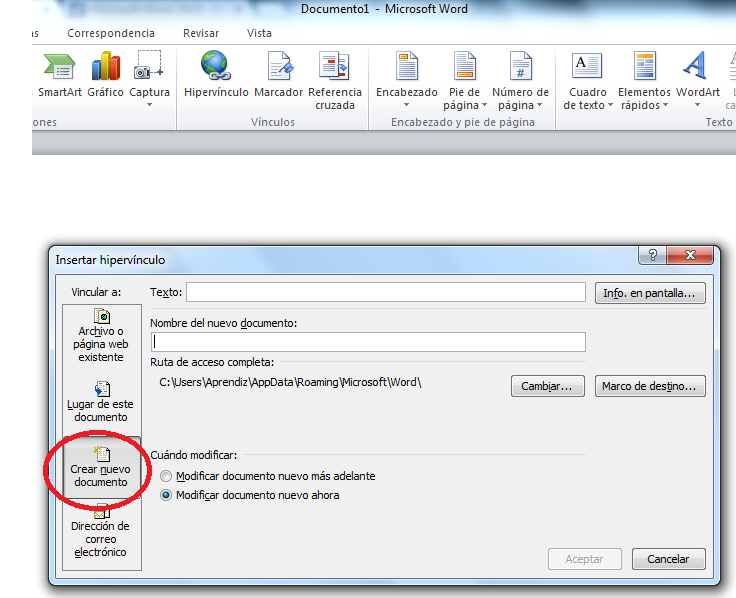The image size is (736, 598).
Task: Insert a SmartArt graphic
Action: pos(60,75)
